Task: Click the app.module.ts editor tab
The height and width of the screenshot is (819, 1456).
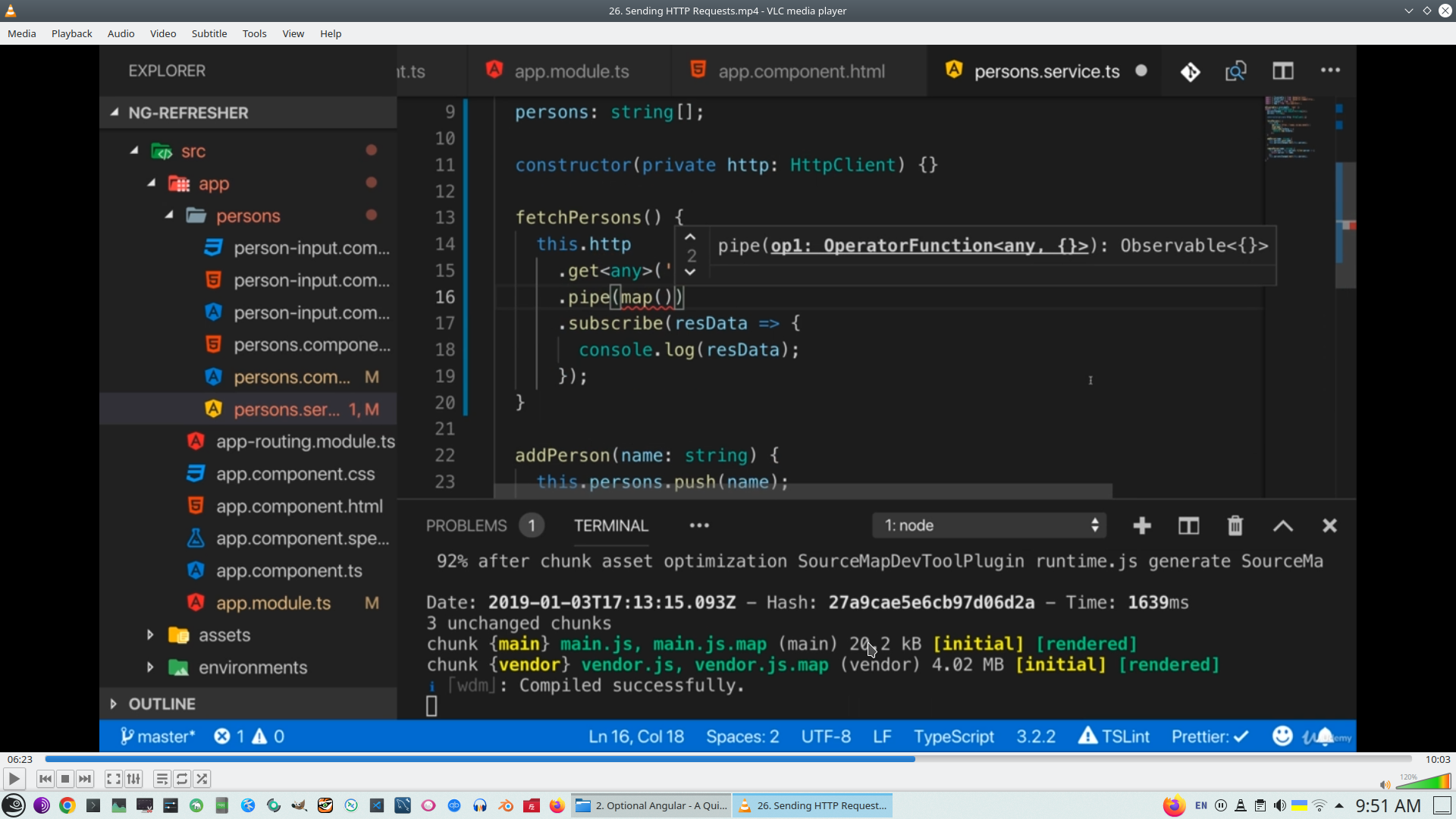Action: coord(571,71)
